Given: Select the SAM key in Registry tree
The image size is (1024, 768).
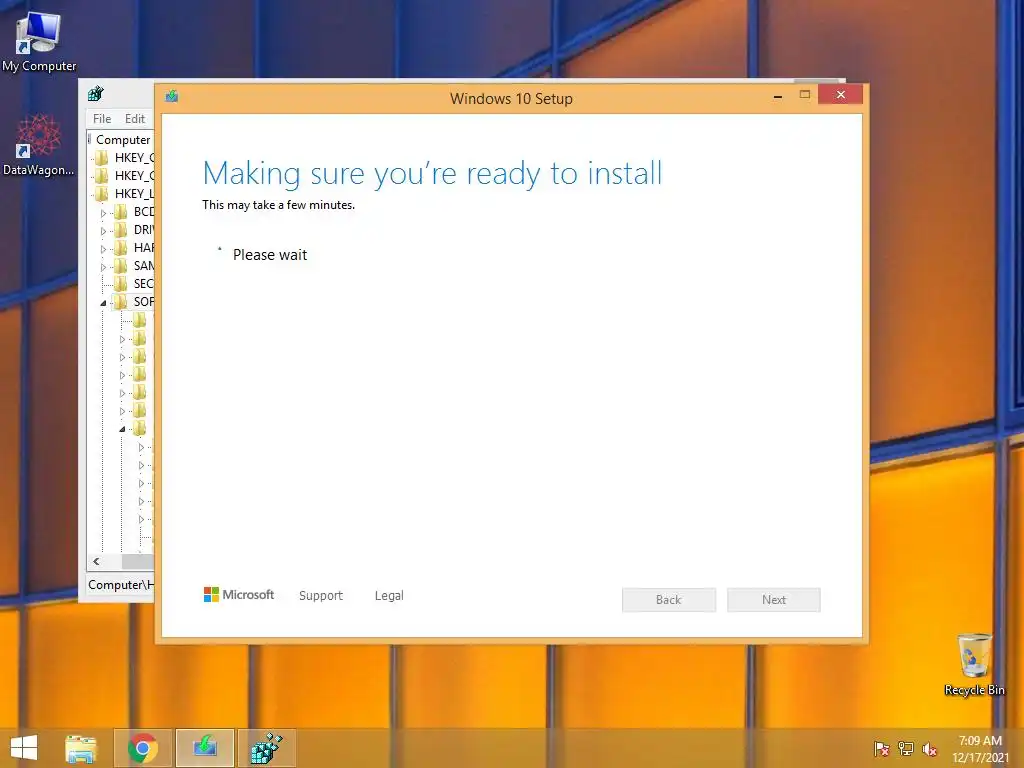Looking at the screenshot, I should [x=144, y=266].
